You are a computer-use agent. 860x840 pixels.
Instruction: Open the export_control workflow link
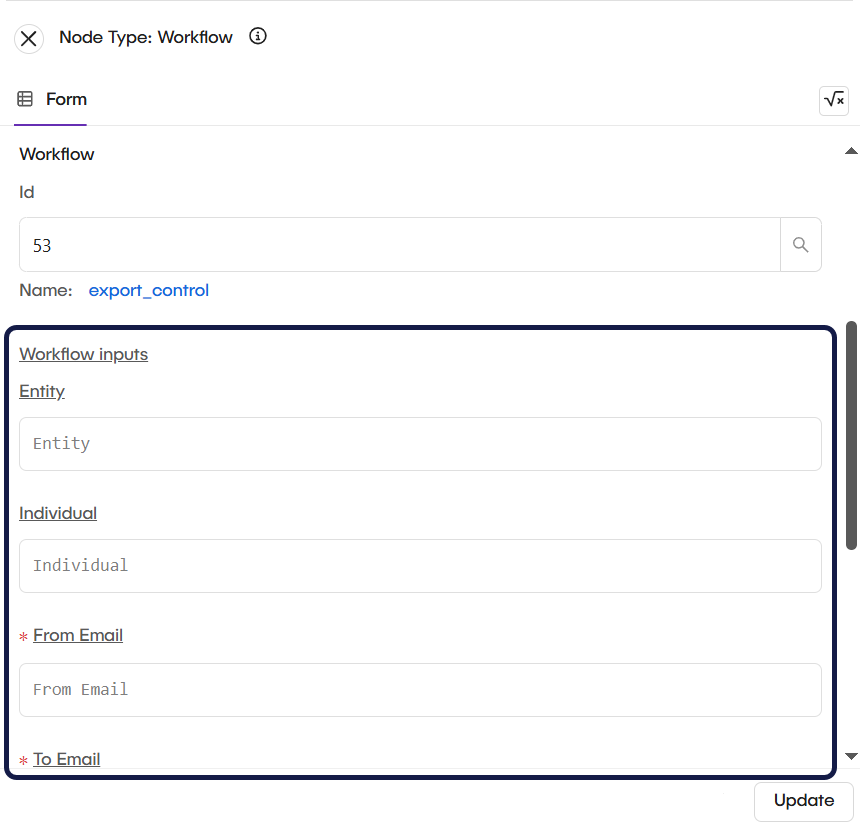tap(148, 290)
